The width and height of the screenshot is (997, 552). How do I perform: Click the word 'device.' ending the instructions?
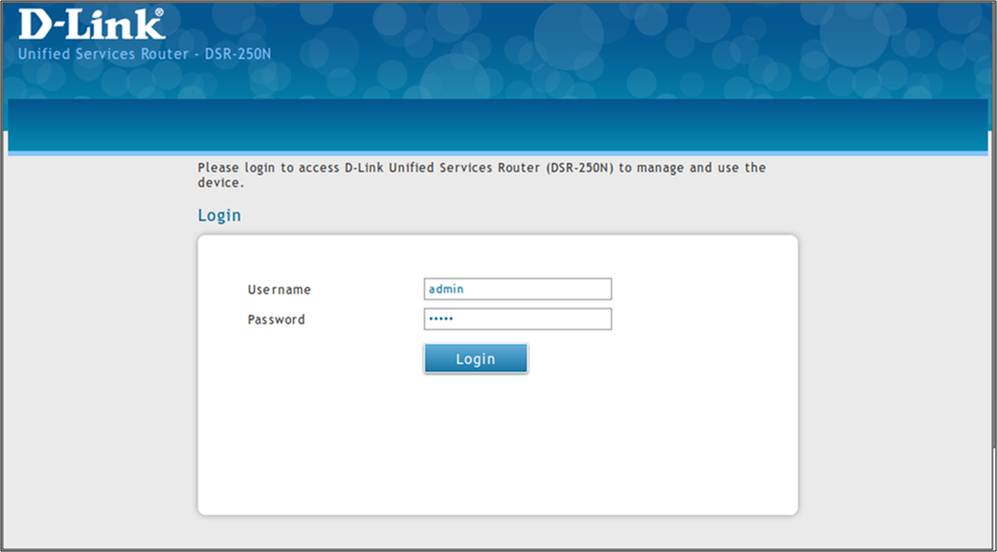tap(221, 183)
